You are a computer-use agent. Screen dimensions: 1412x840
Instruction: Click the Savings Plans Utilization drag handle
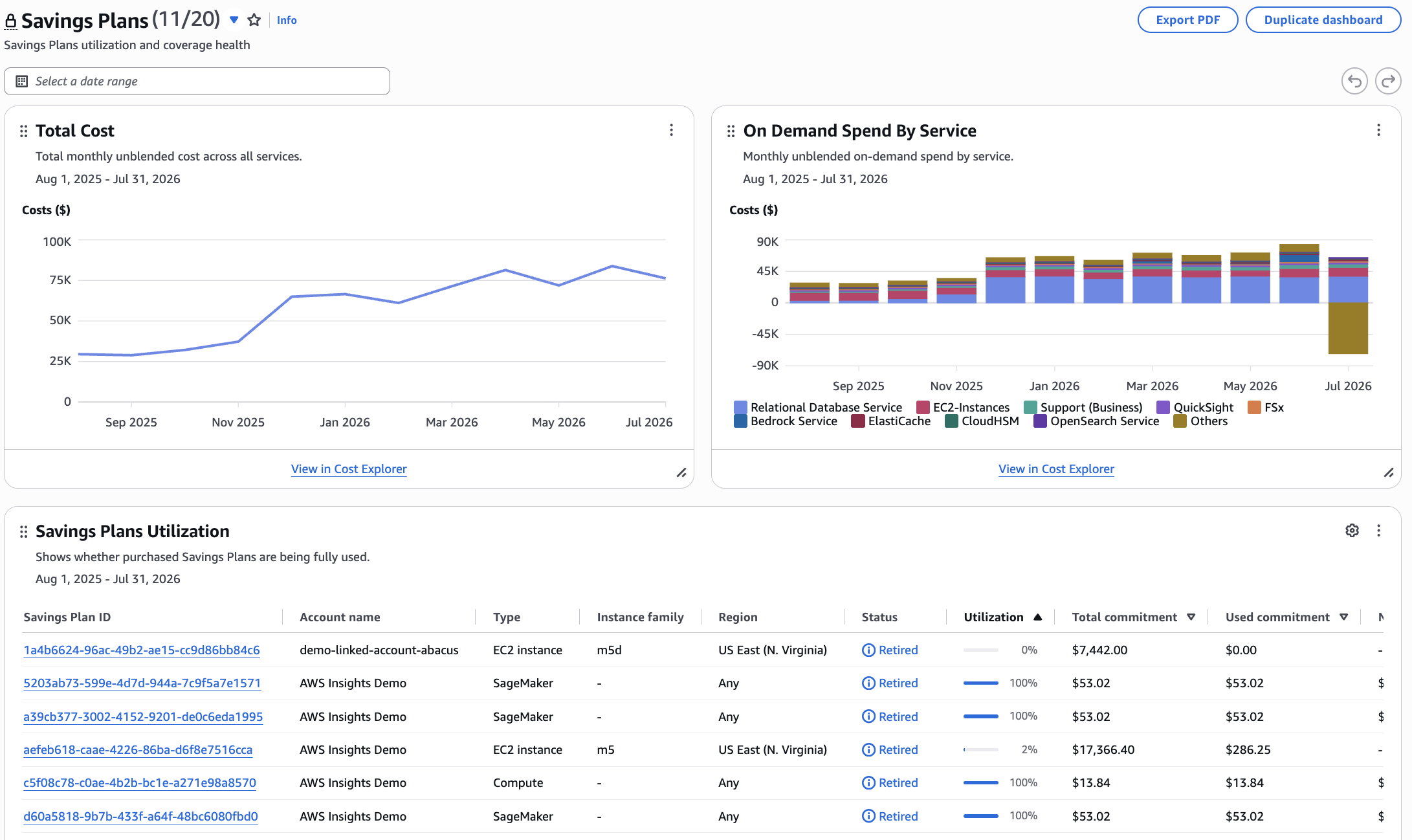[x=24, y=532]
